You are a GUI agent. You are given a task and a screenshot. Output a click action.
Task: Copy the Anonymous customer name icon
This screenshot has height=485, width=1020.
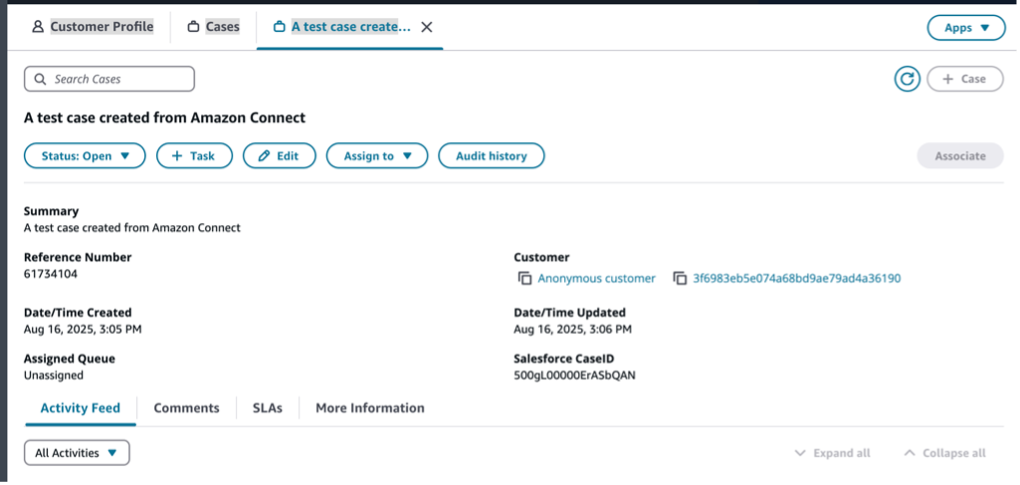(524, 278)
